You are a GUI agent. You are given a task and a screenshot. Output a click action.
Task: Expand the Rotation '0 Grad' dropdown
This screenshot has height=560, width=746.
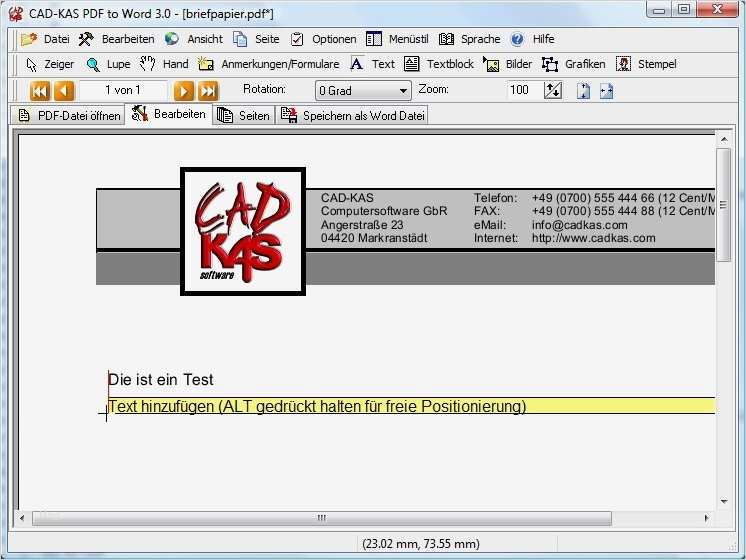click(402, 90)
